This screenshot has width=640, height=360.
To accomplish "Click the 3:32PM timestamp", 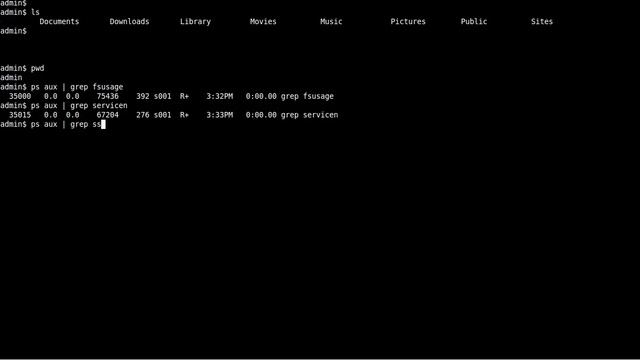I will click(220, 96).
